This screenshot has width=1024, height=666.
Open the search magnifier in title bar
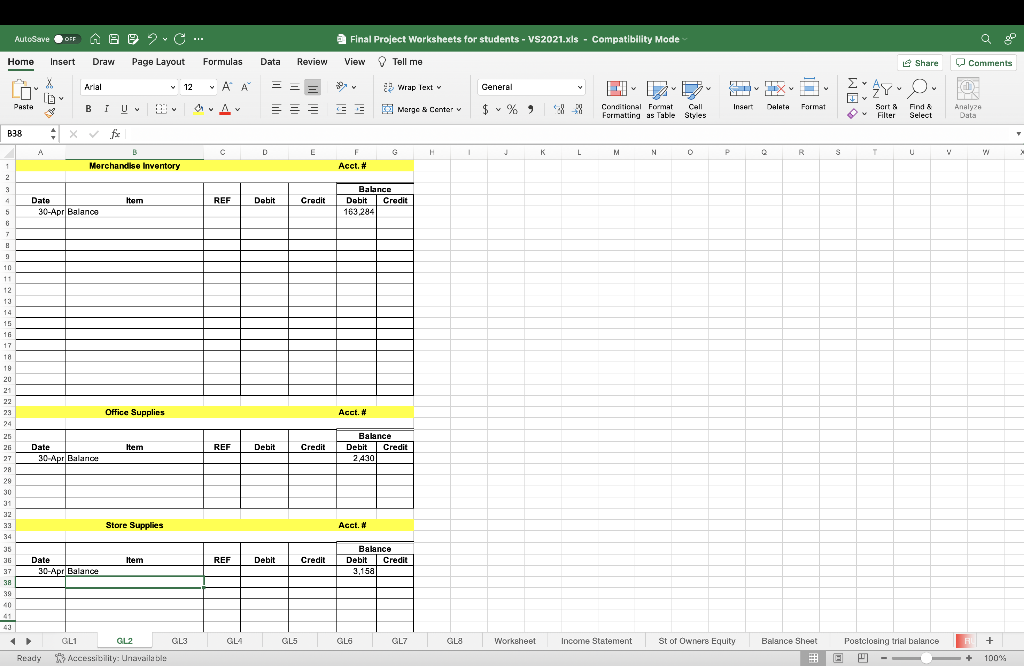click(x=986, y=39)
